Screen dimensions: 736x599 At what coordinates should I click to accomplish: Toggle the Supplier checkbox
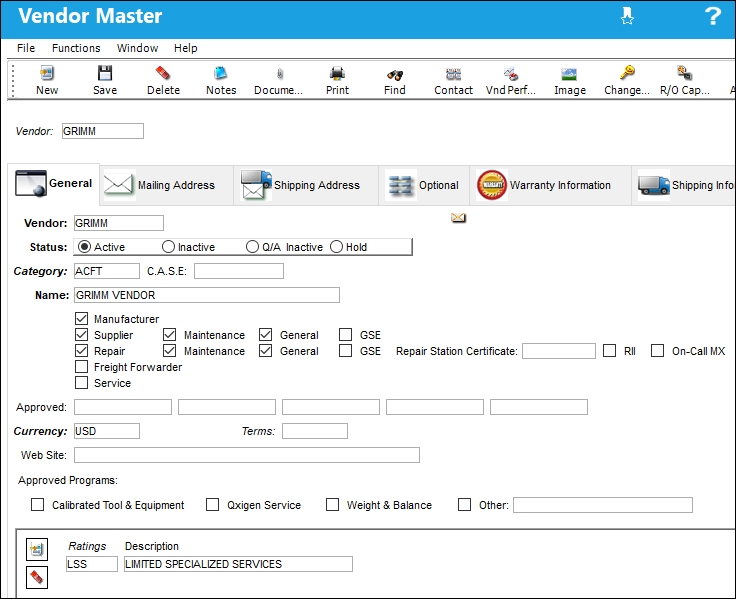pyautogui.click(x=82, y=335)
